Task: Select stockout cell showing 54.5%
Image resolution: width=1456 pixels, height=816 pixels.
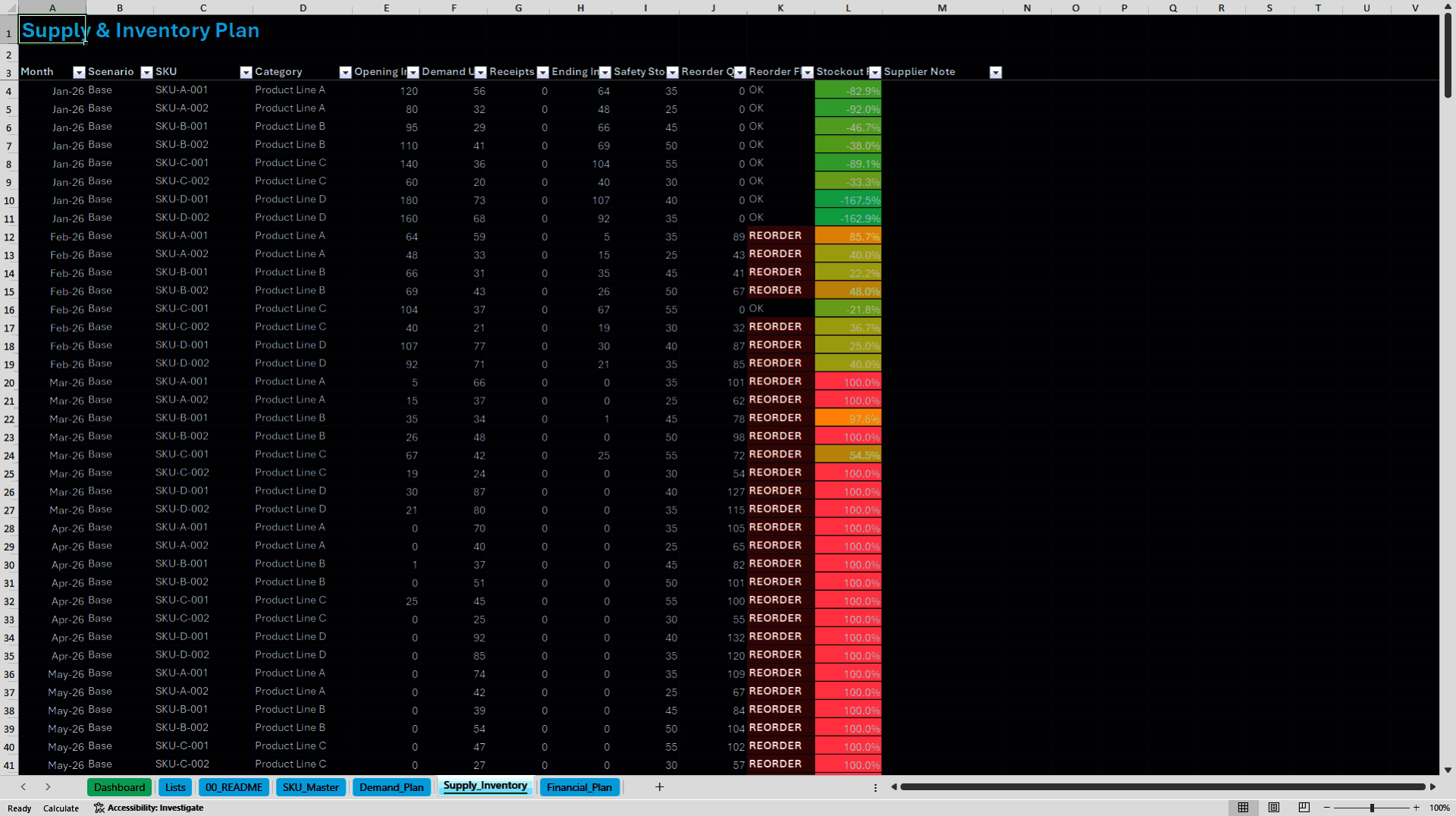Action: (x=848, y=455)
